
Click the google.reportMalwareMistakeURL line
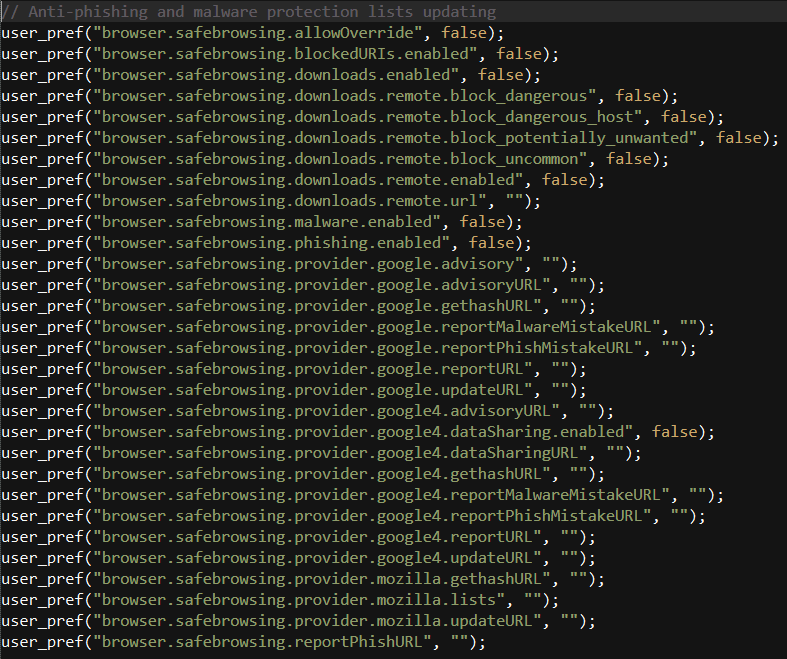358,327
